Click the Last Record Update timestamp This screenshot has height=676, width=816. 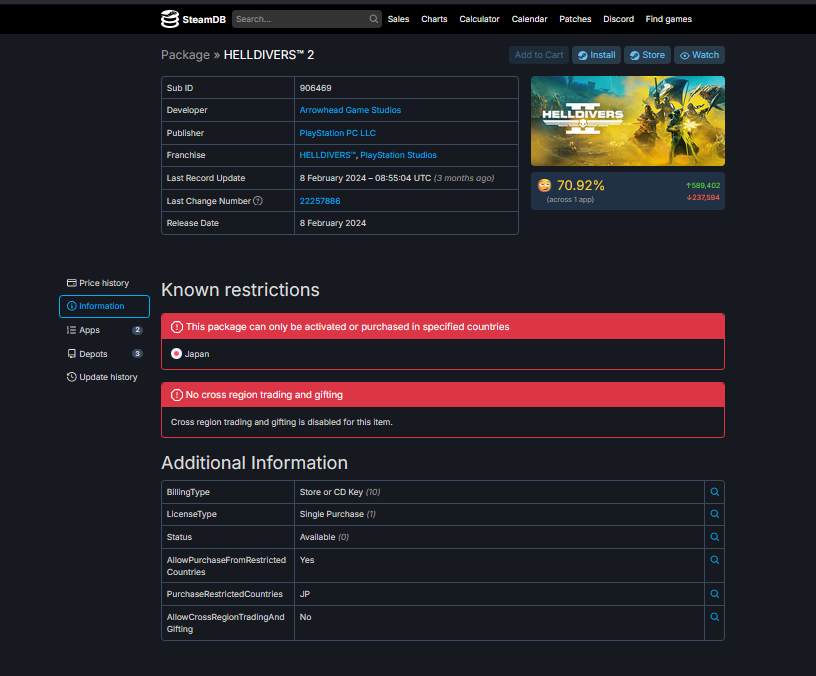pos(365,178)
